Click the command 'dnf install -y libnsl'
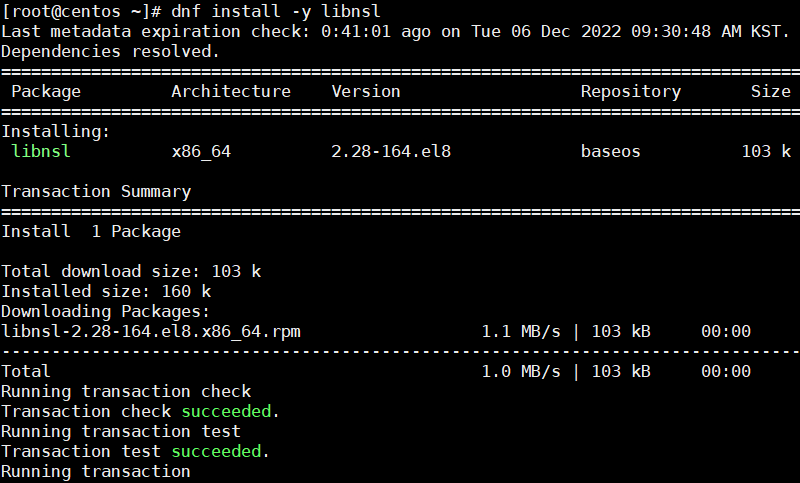 pyautogui.click(x=276, y=11)
